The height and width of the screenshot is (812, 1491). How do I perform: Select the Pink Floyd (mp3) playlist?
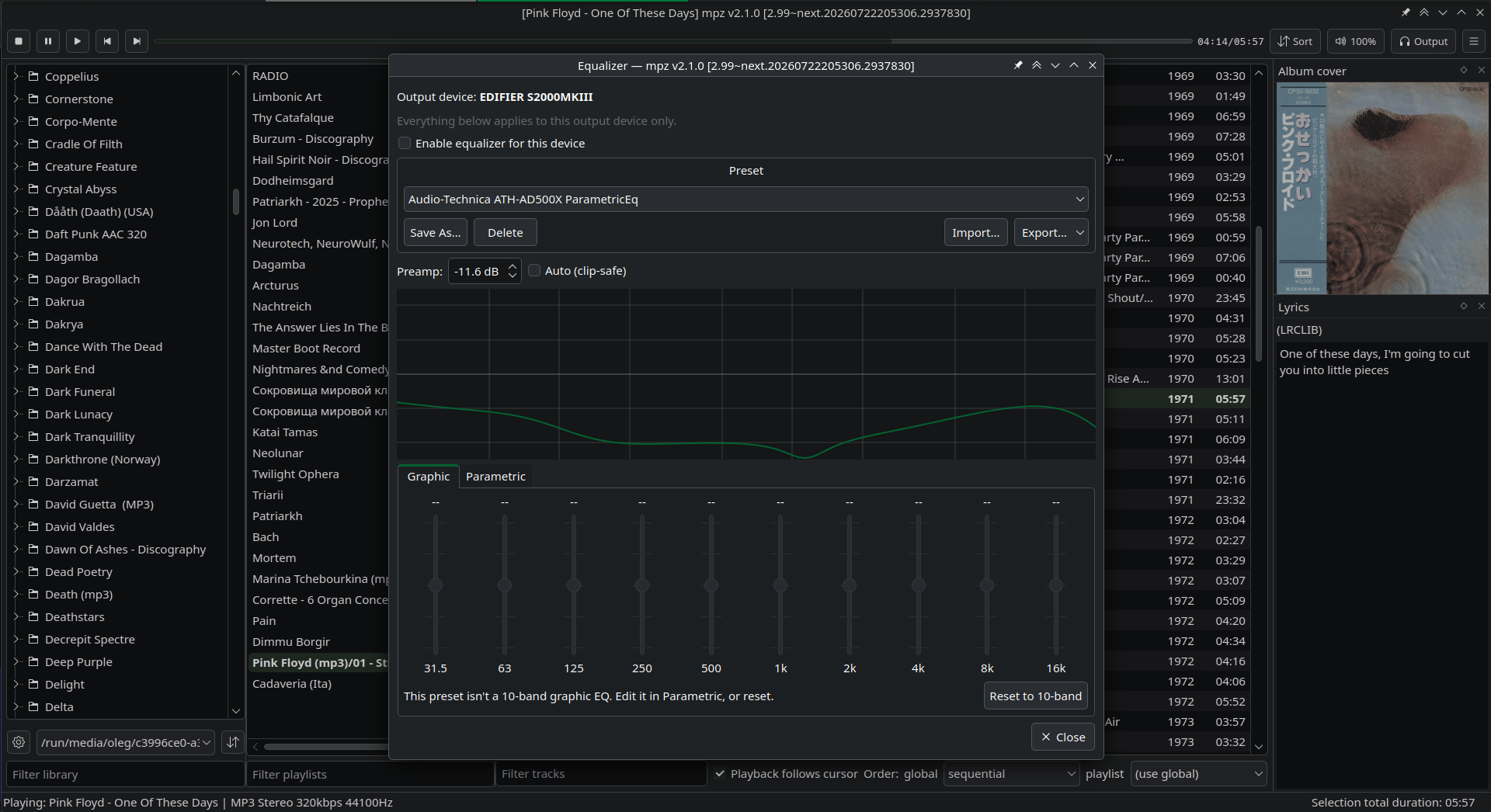(x=319, y=663)
